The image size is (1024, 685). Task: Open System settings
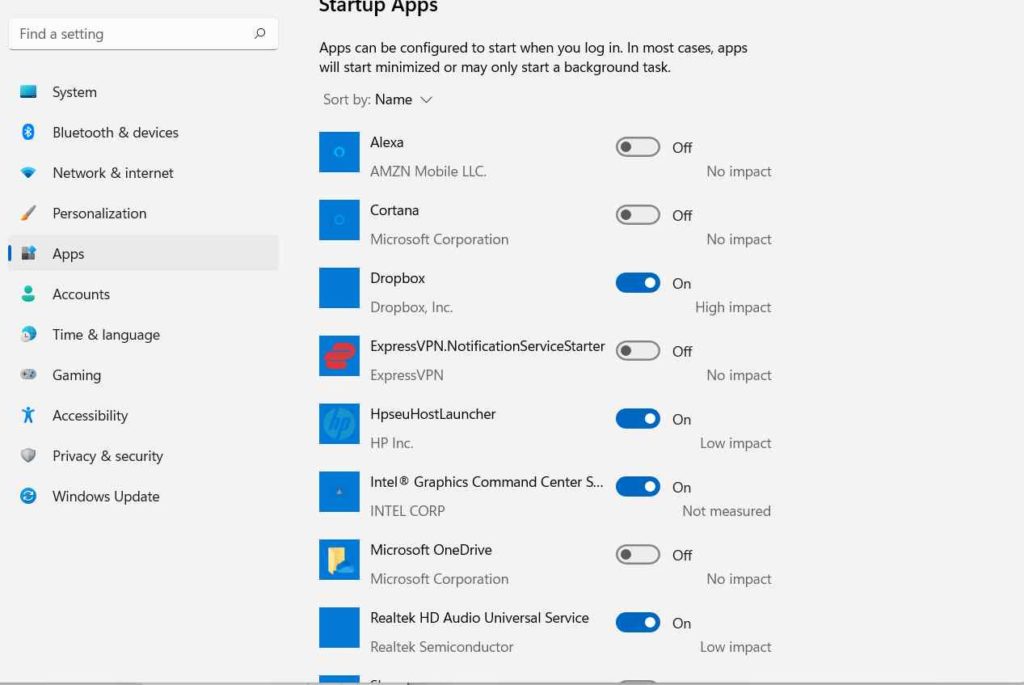coord(144,92)
